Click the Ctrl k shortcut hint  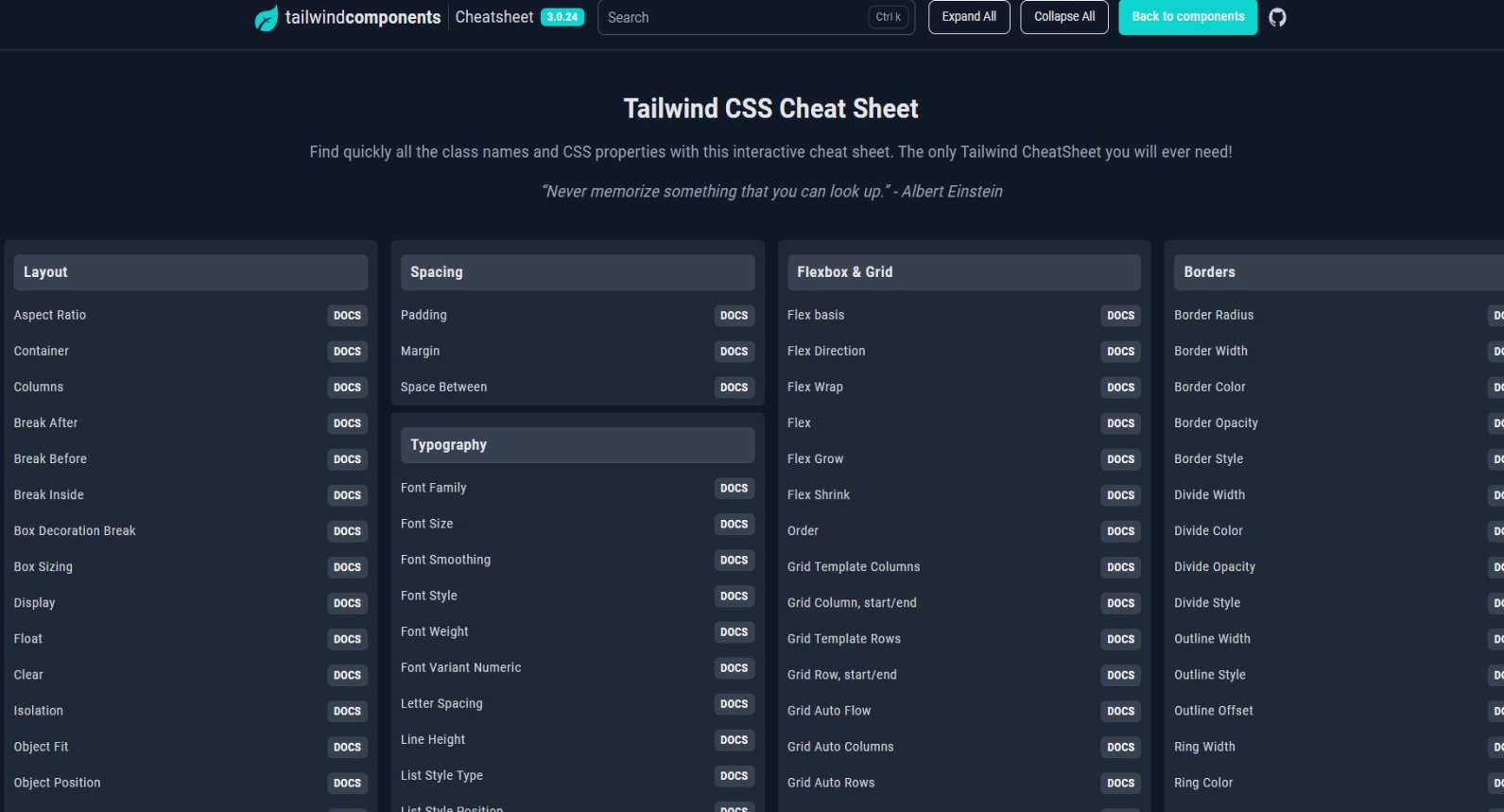point(888,17)
